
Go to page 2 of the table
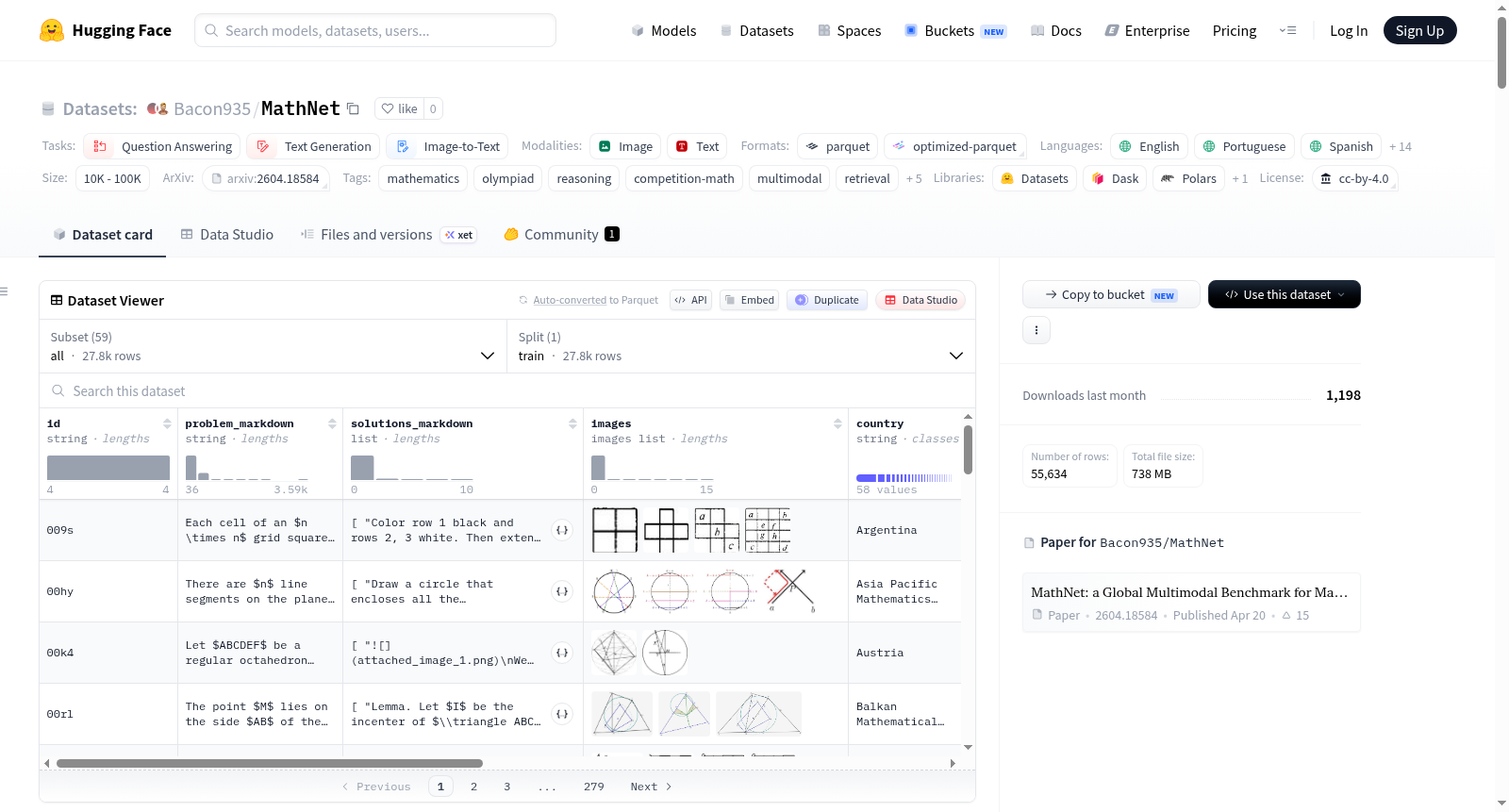coord(473,787)
